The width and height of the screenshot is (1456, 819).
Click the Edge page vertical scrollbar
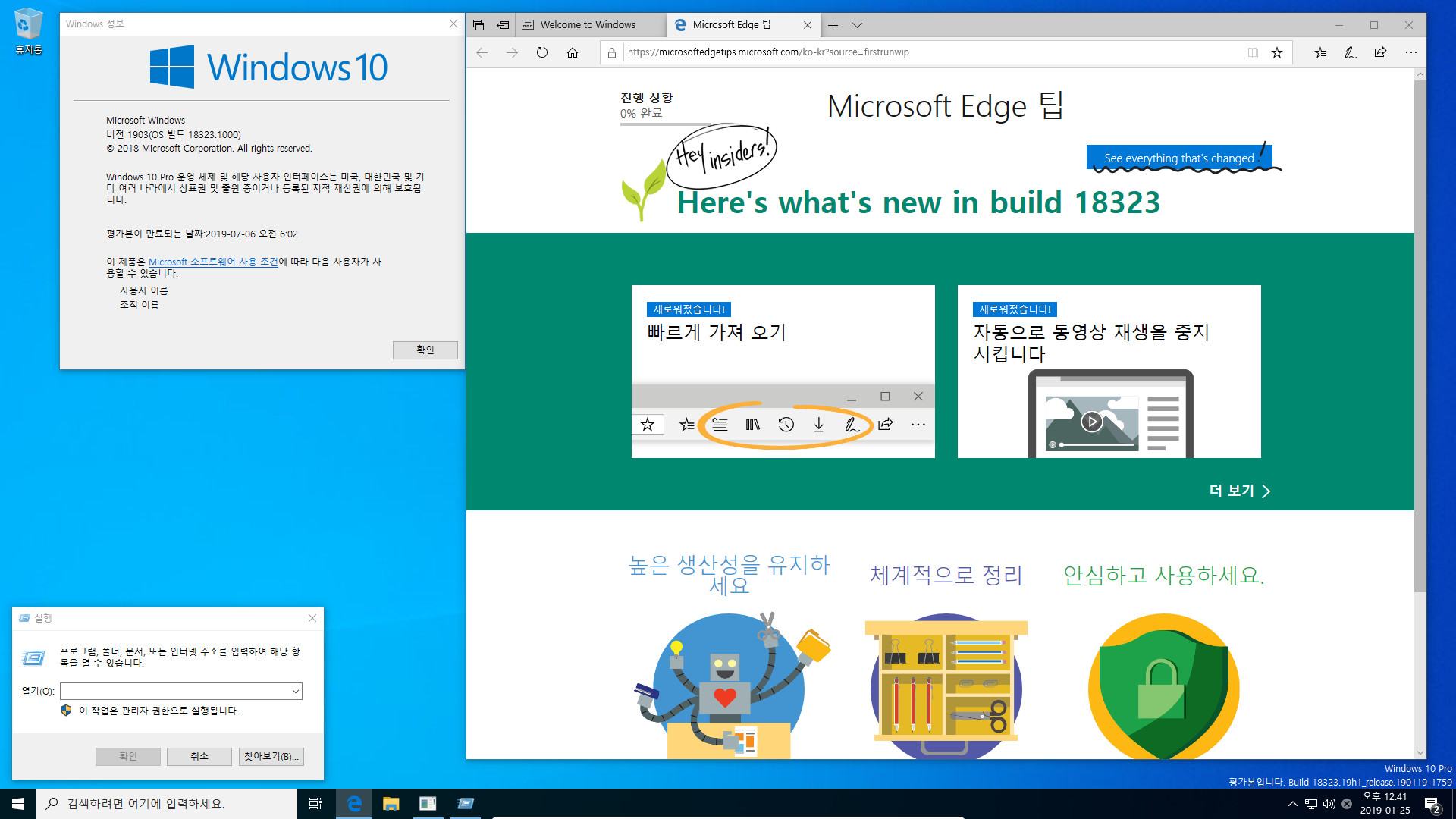1420,337
